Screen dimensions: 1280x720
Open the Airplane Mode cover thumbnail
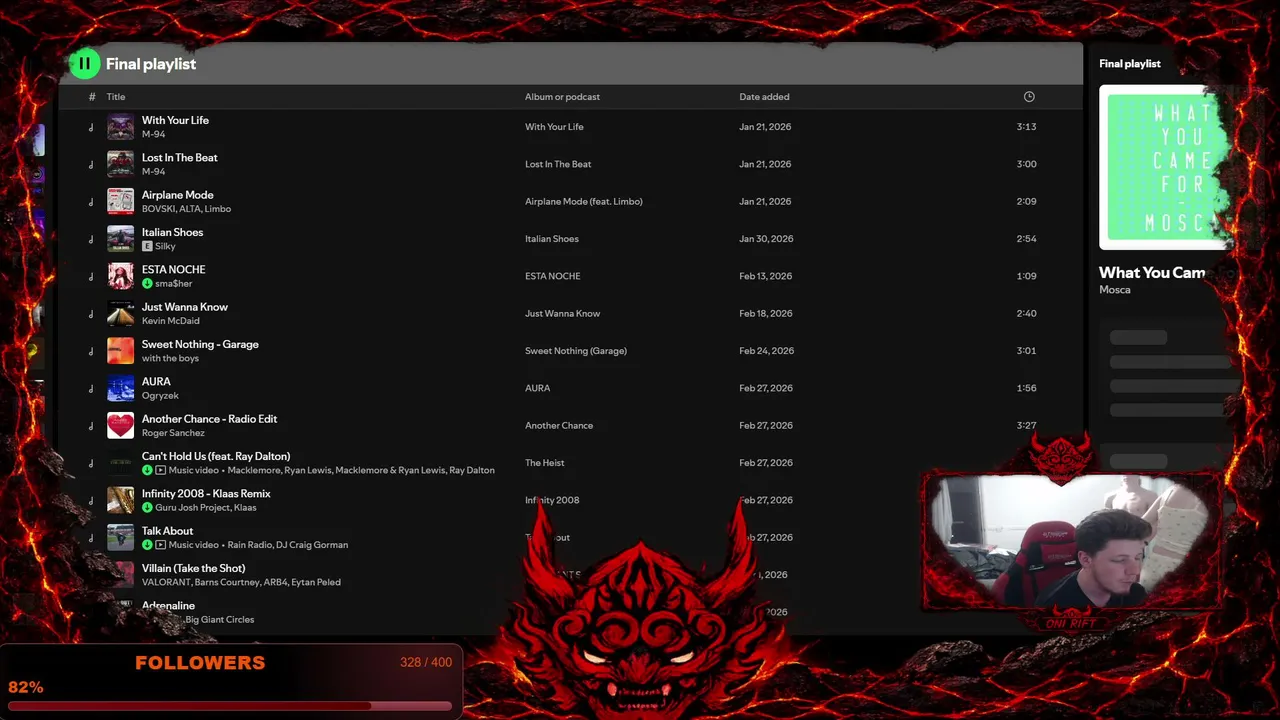[x=120, y=201]
